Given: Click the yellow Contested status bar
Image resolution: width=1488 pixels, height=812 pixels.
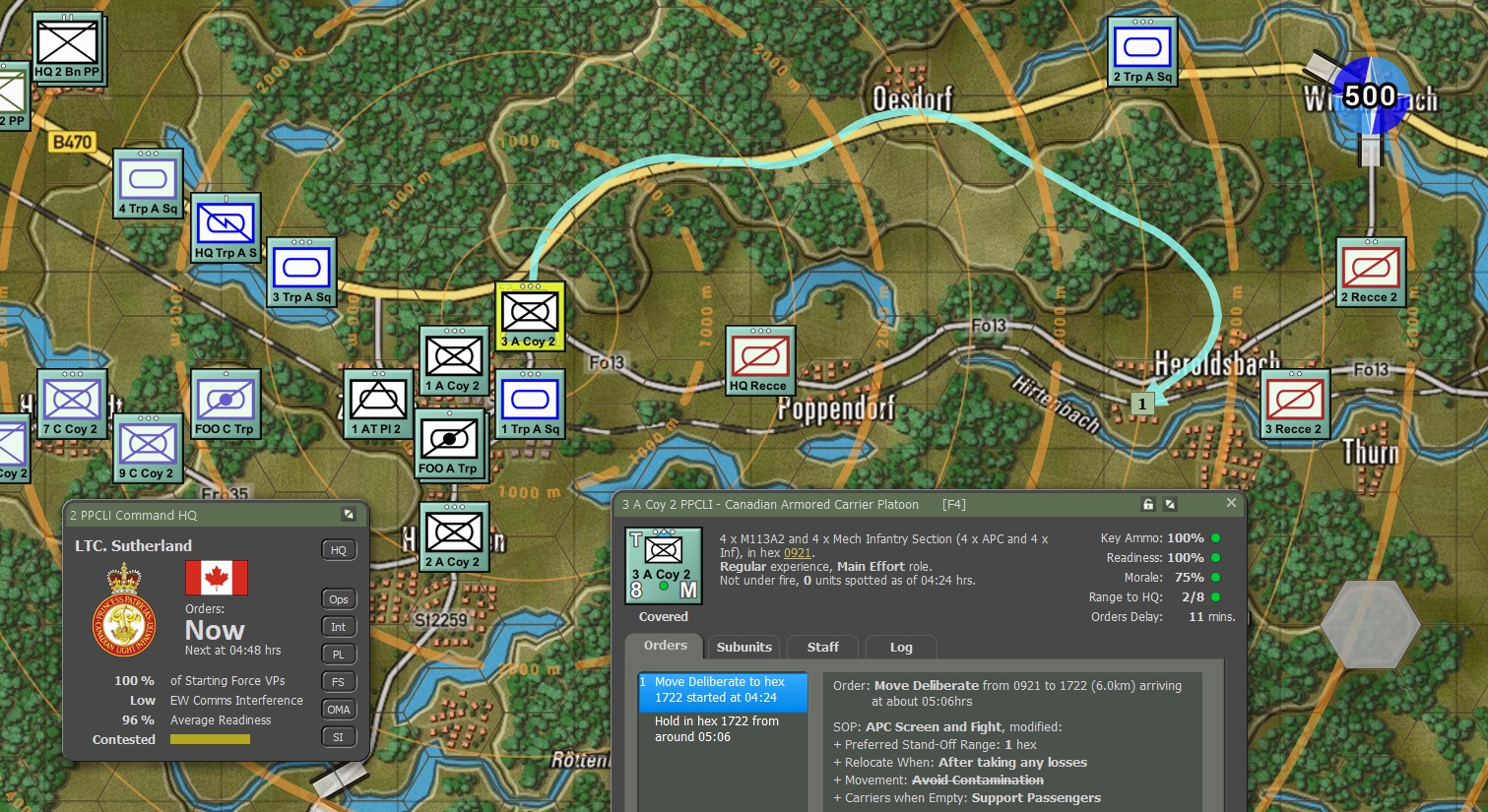Looking at the screenshot, I should tap(210, 739).
